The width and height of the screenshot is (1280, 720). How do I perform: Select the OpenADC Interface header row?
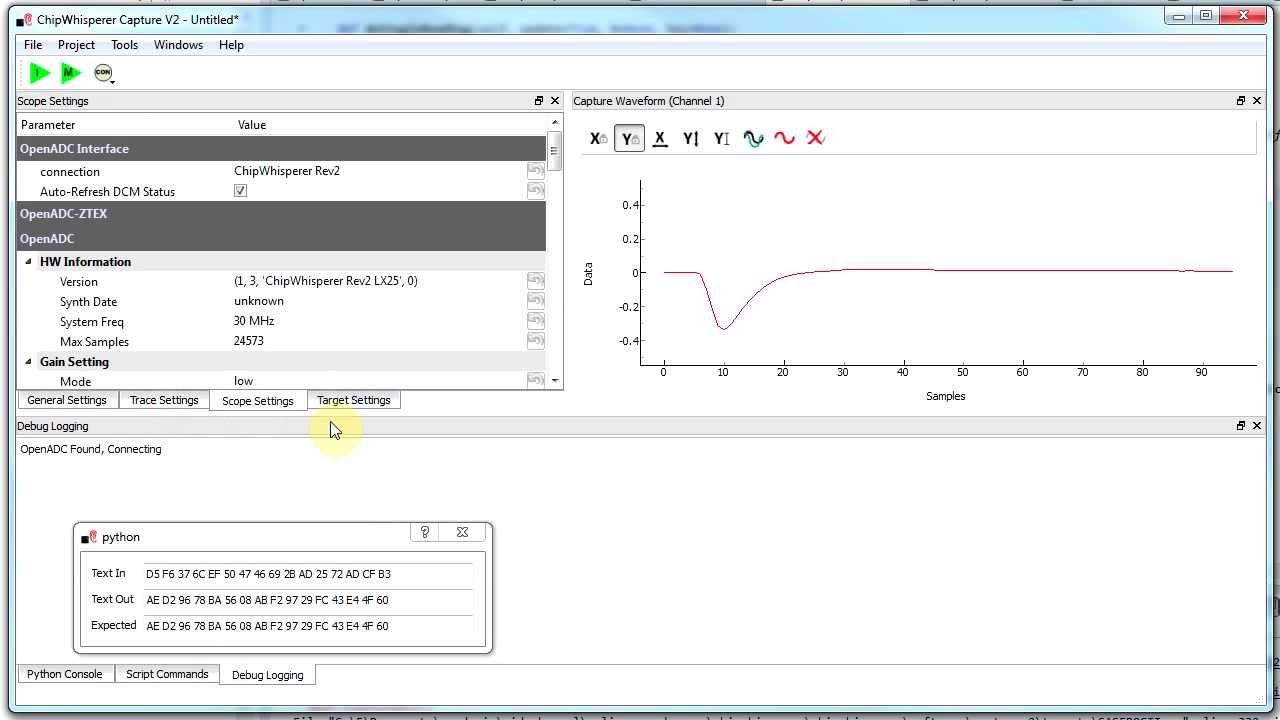(x=282, y=149)
